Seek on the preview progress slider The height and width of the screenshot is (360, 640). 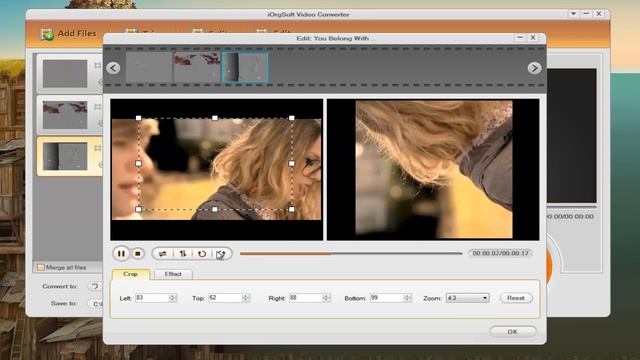click(x=351, y=253)
